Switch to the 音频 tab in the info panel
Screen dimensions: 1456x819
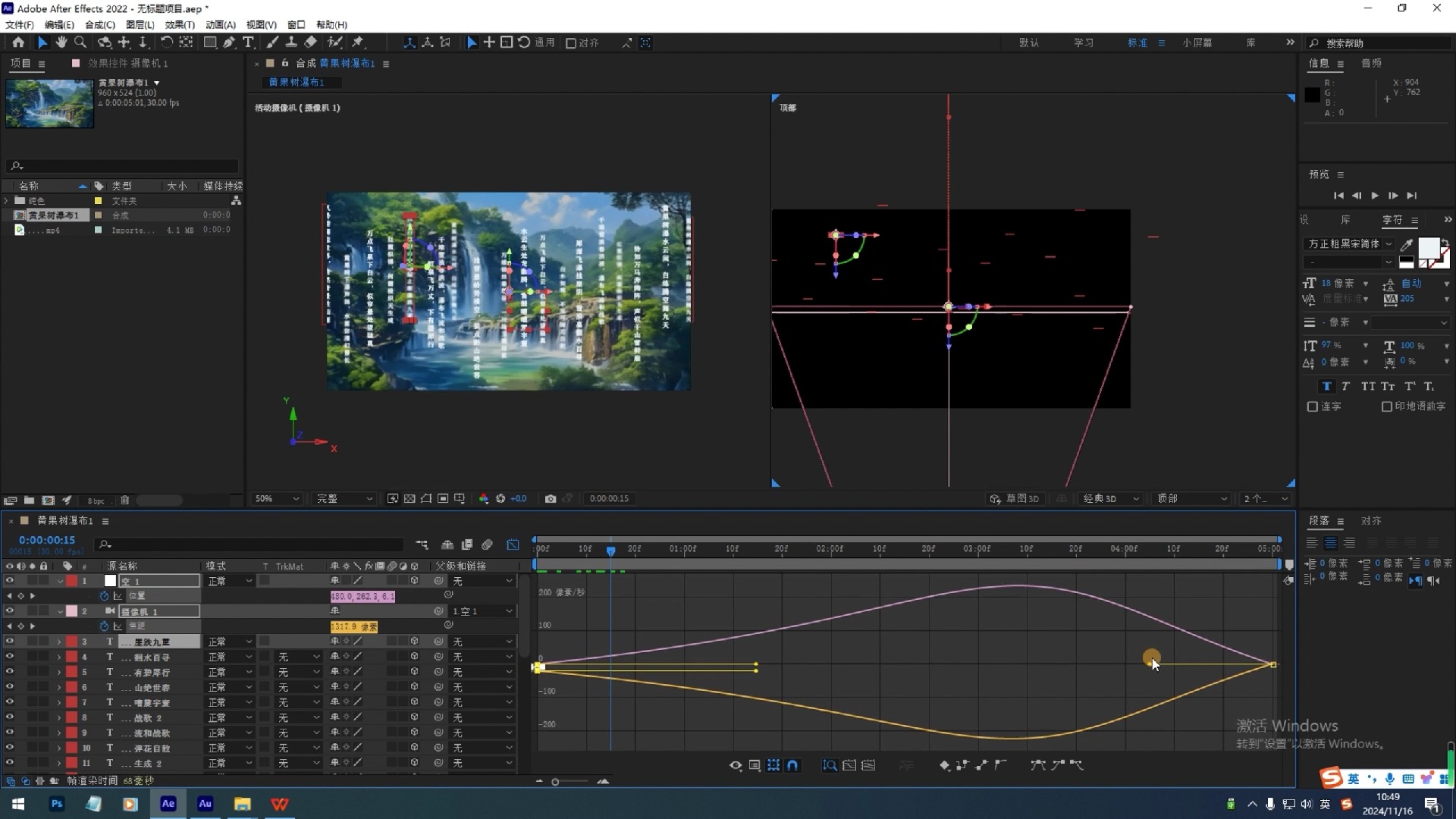tap(1373, 63)
